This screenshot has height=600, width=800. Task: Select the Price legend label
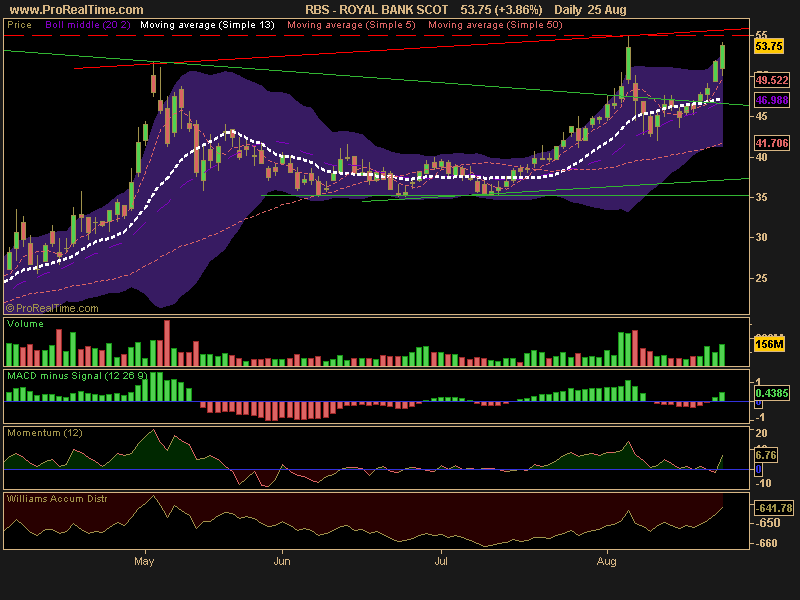click(19, 24)
